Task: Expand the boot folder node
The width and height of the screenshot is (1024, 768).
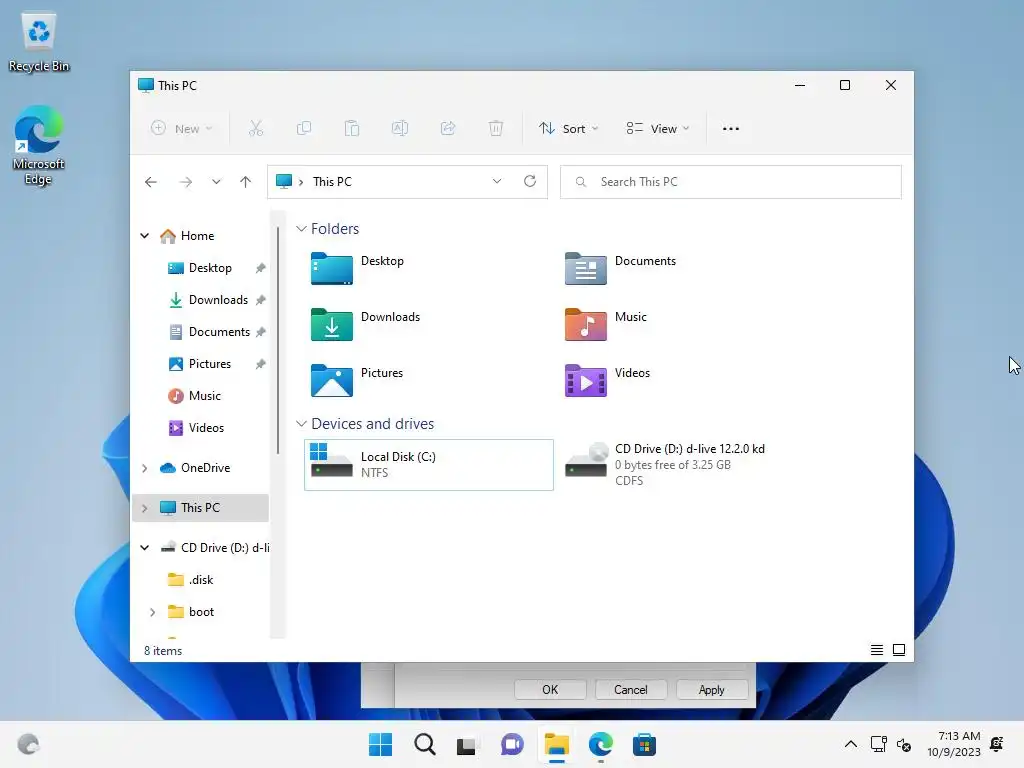Action: 152,612
